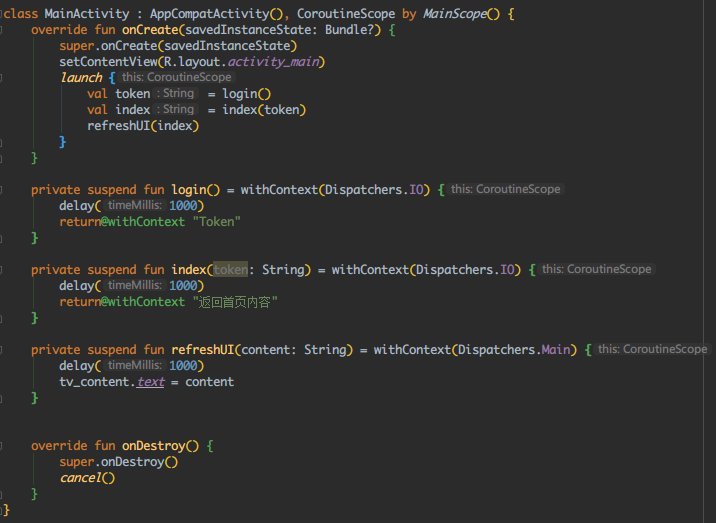Viewport: 716px width, 523px height.
Task: Click the 'content: String' parameter
Action: point(294,349)
